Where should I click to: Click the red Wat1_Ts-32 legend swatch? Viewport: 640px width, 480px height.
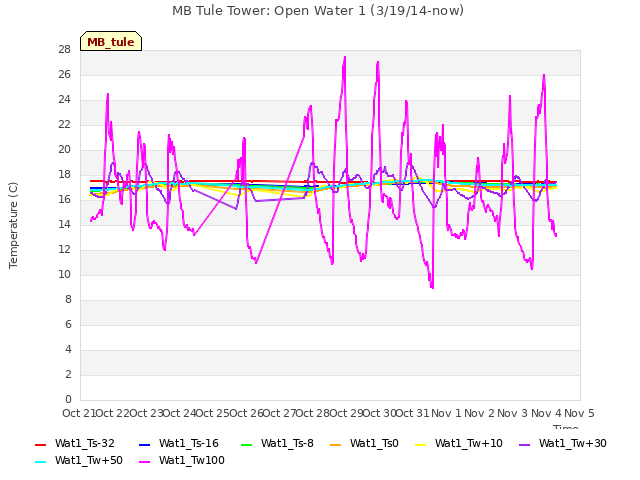[41, 444]
